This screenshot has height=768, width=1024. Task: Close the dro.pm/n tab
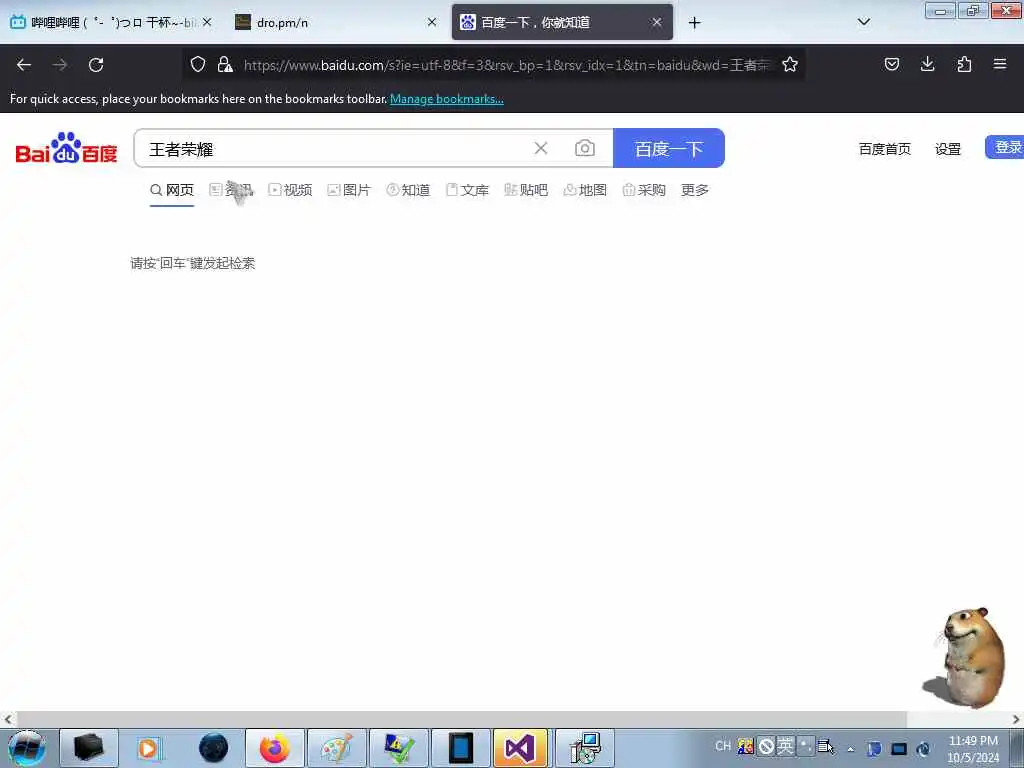432,22
